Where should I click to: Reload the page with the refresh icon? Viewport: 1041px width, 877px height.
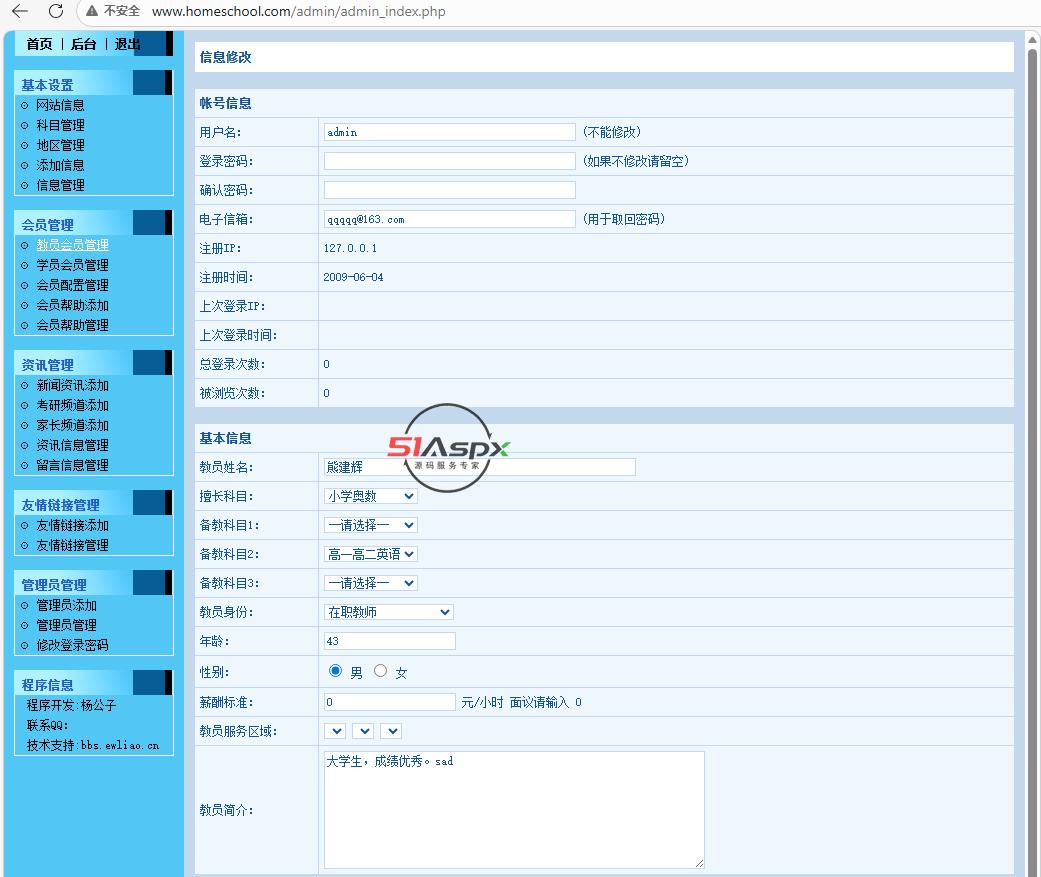click(56, 11)
